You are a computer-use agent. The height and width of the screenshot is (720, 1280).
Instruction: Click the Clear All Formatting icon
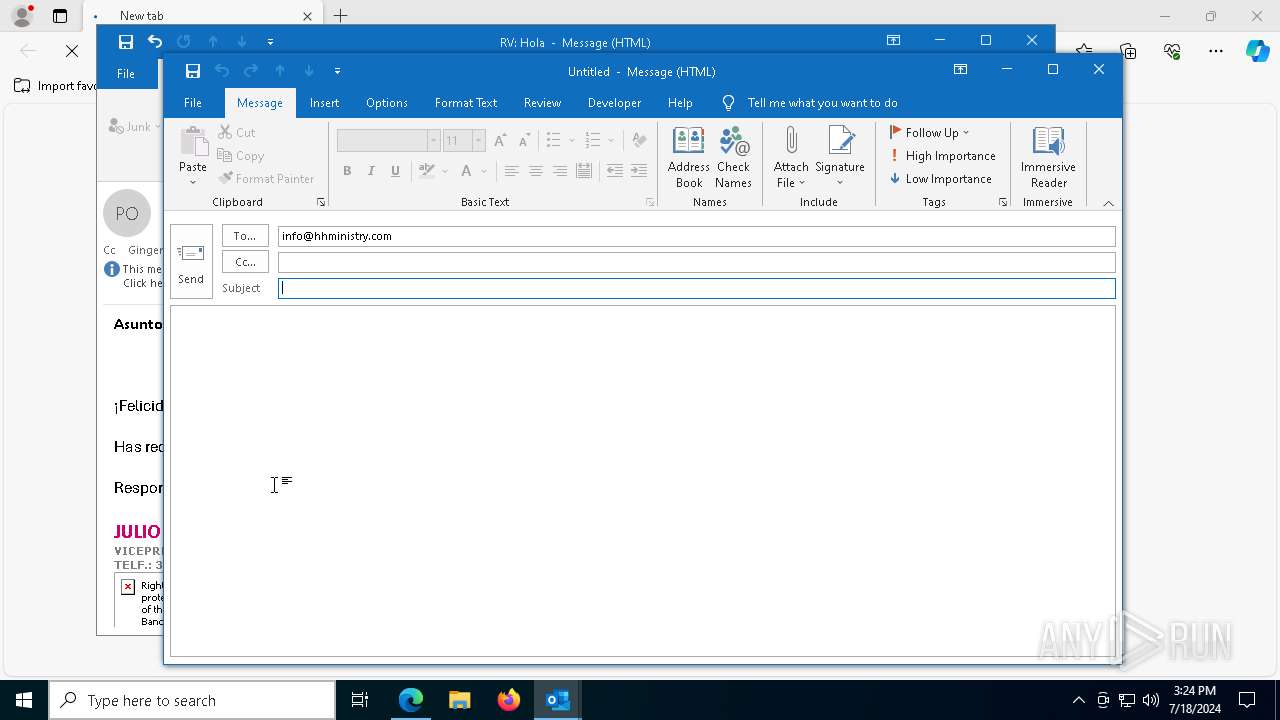point(639,141)
